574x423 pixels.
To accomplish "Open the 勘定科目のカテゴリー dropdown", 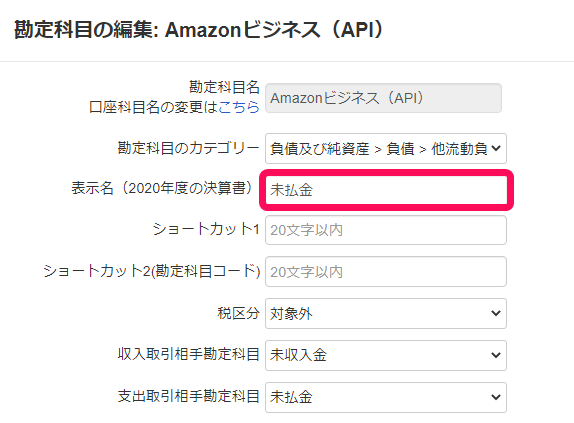I will click(x=386, y=149).
